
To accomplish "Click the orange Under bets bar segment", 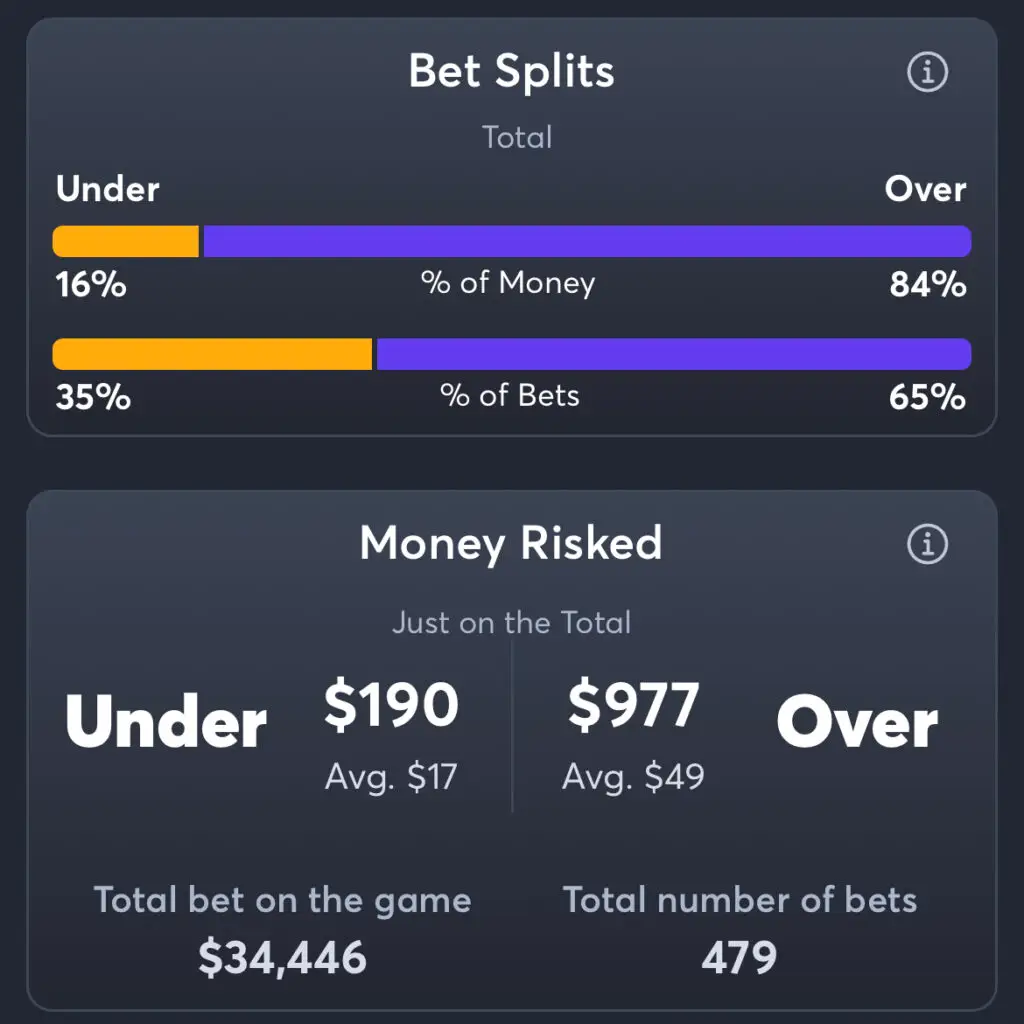I will tap(212, 354).
